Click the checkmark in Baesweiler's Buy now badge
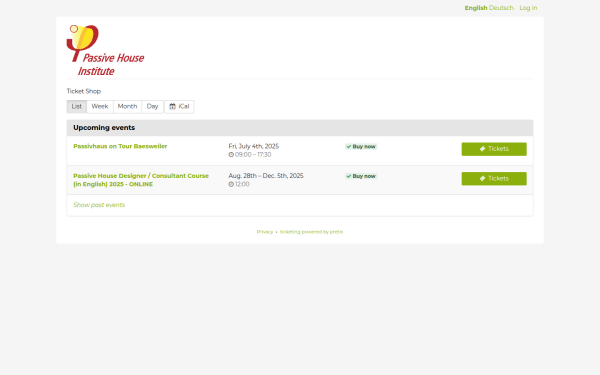Screen dimensions: 600x375 point(349,147)
